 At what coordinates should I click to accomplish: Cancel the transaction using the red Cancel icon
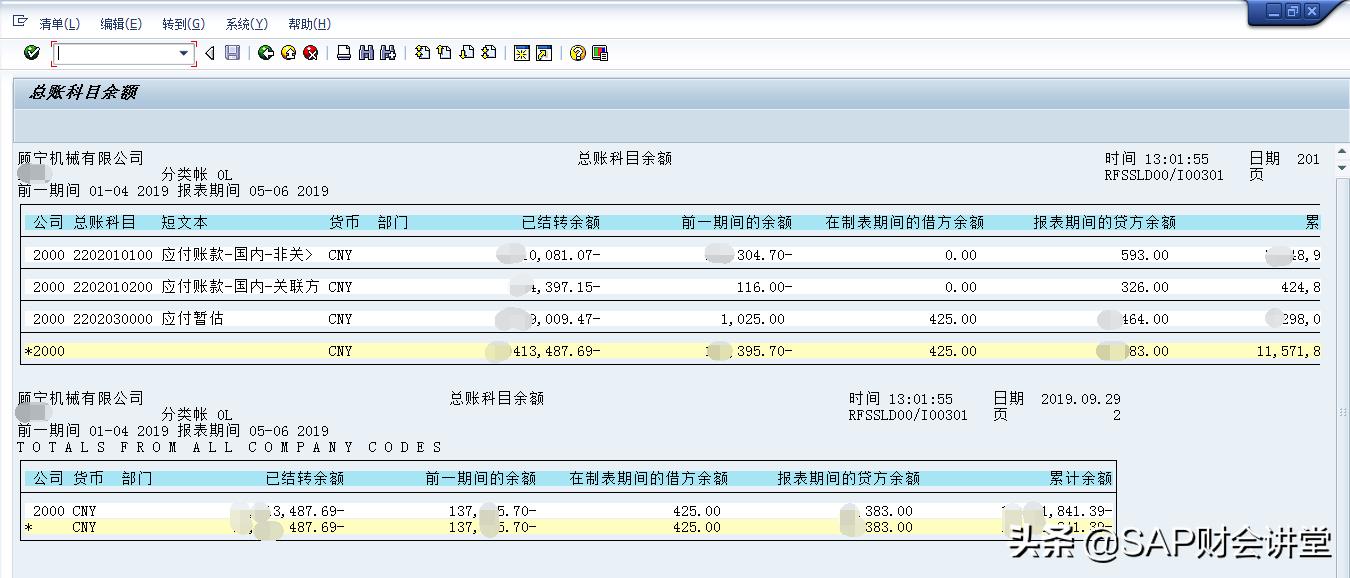311,52
